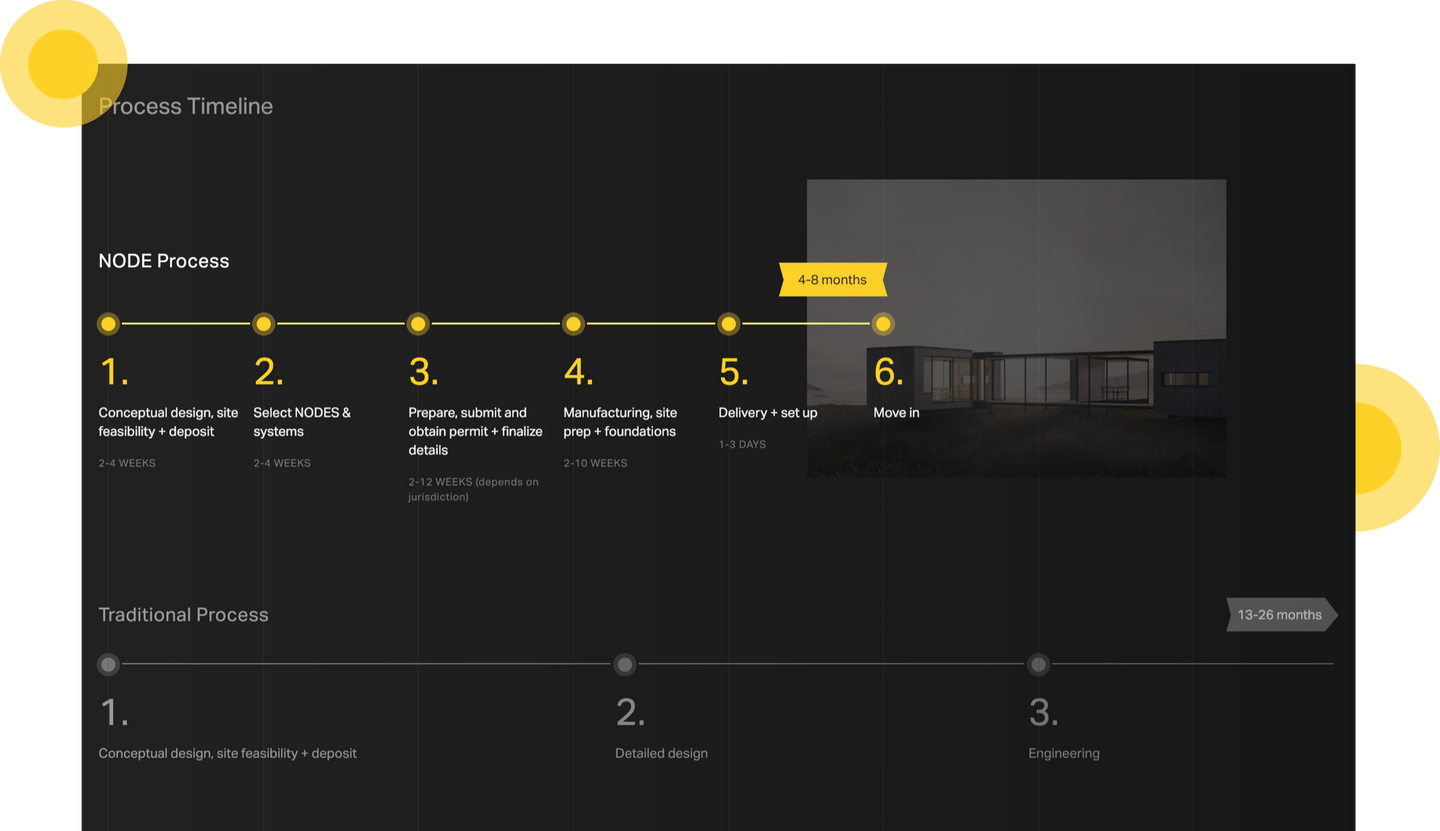Click the 'Select NODES & systems' label

[x=302, y=422]
